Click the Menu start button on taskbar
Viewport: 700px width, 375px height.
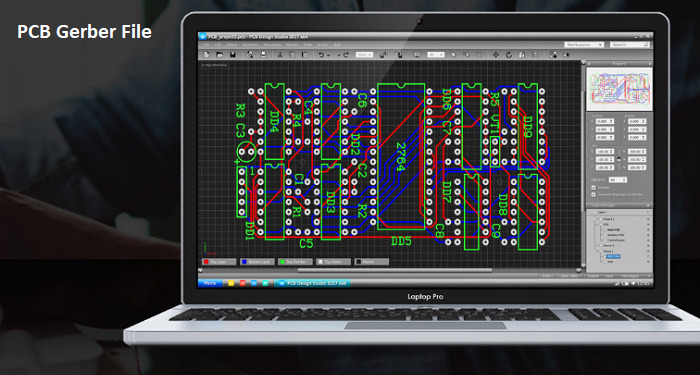[x=210, y=283]
